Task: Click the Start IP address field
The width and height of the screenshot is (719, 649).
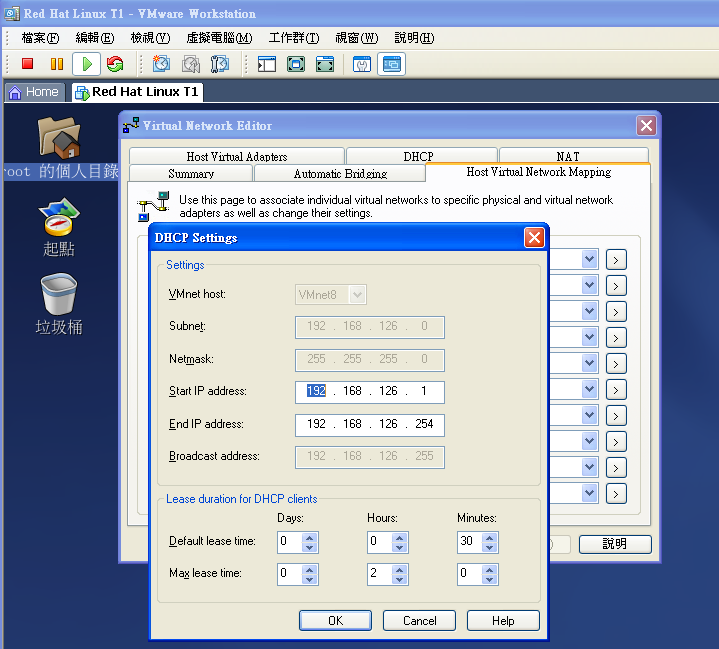Action: point(370,392)
